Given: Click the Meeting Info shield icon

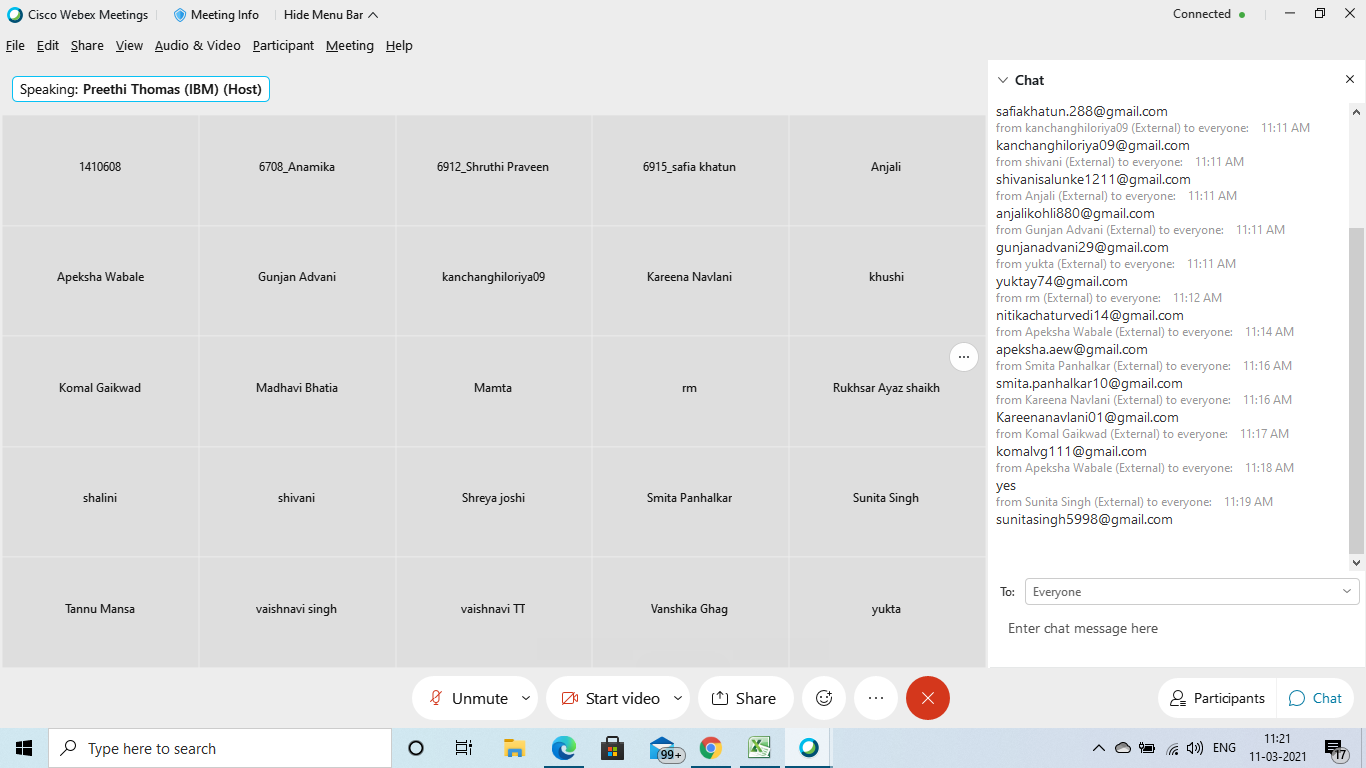Looking at the screenshot, I should tap(180, 15).
